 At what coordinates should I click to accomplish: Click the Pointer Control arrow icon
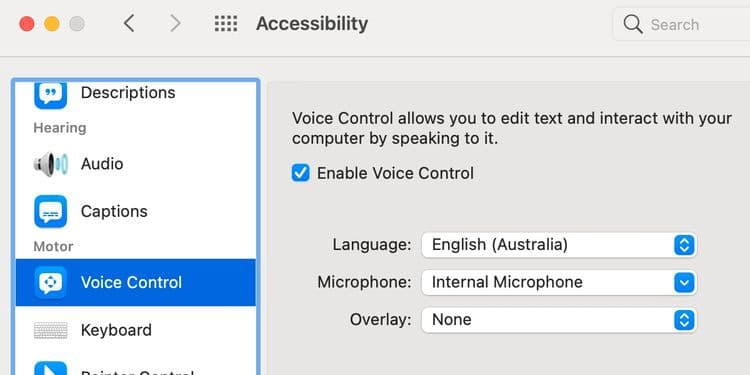51,369
